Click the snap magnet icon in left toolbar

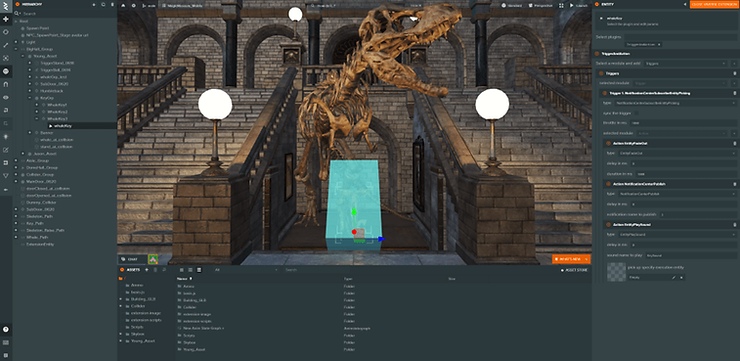(6, 84)
